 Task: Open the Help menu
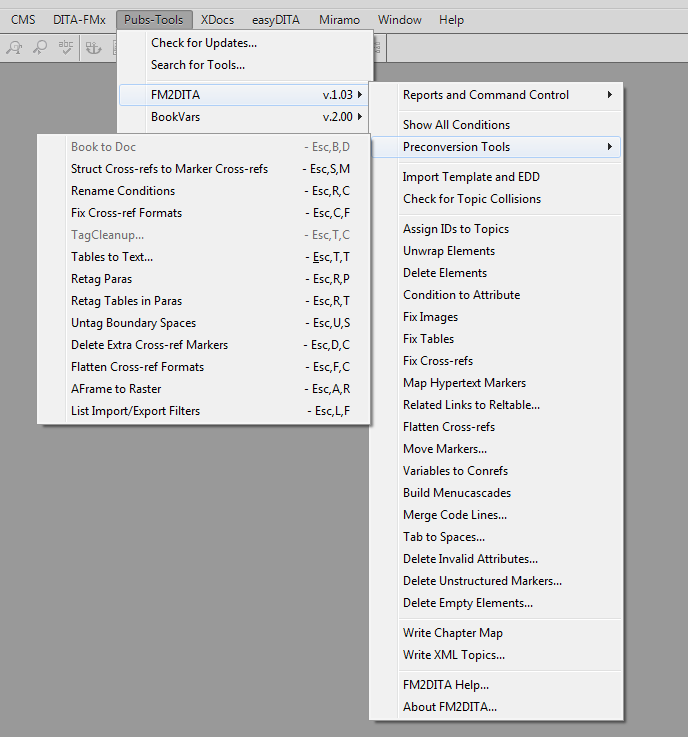451,20
